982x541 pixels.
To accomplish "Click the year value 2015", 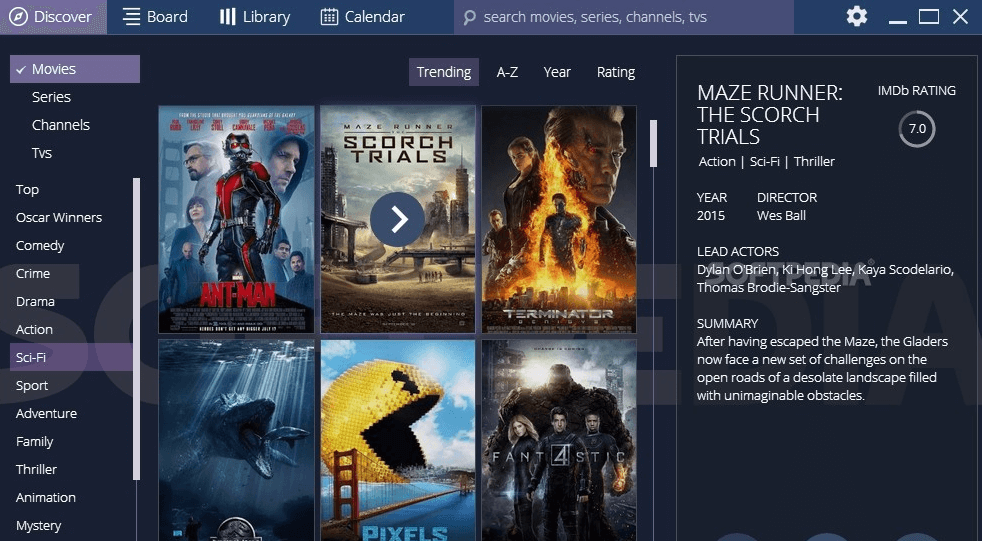I will point(711,215).
